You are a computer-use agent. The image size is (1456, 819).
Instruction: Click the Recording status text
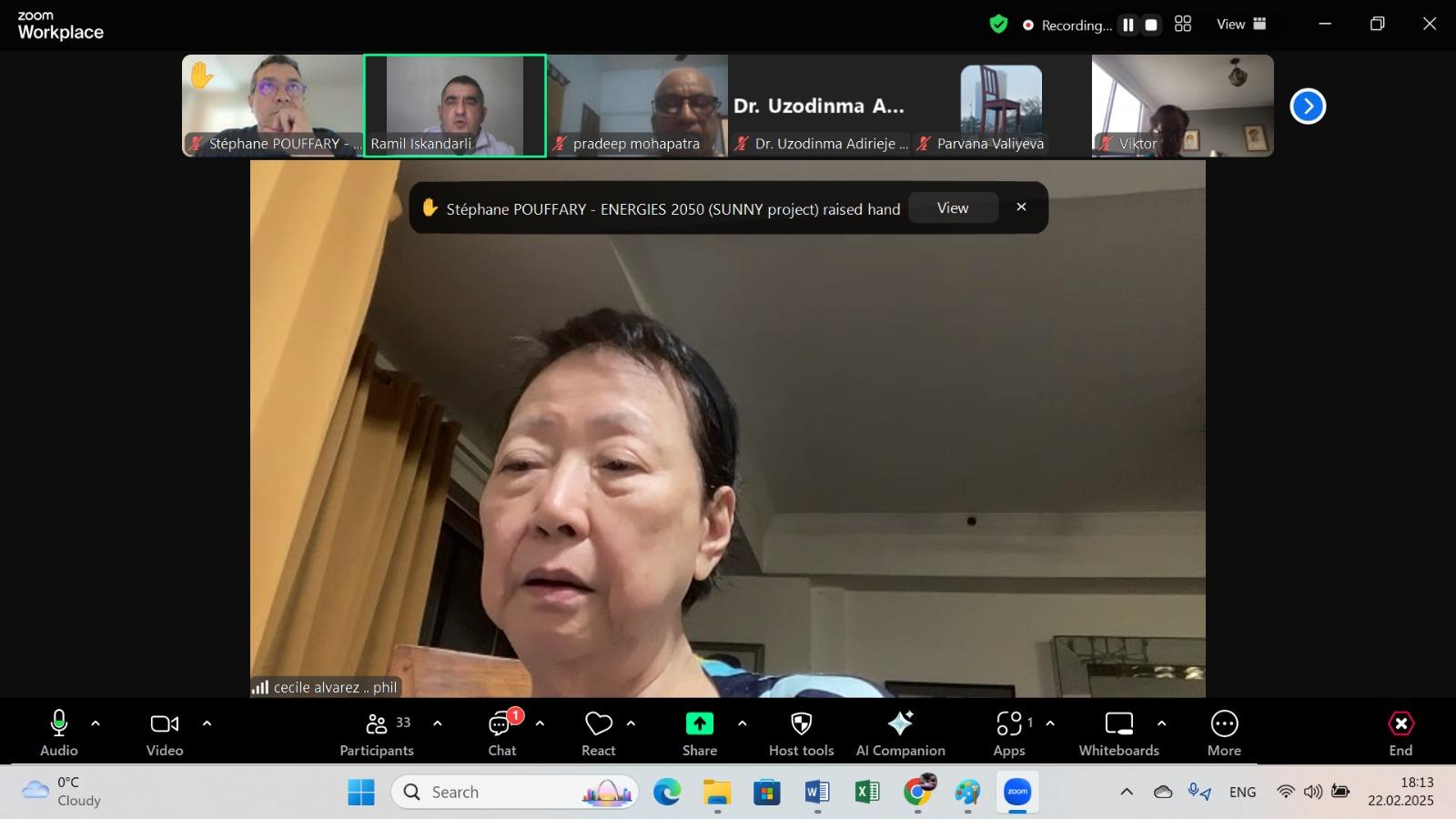click(1077, 25)
